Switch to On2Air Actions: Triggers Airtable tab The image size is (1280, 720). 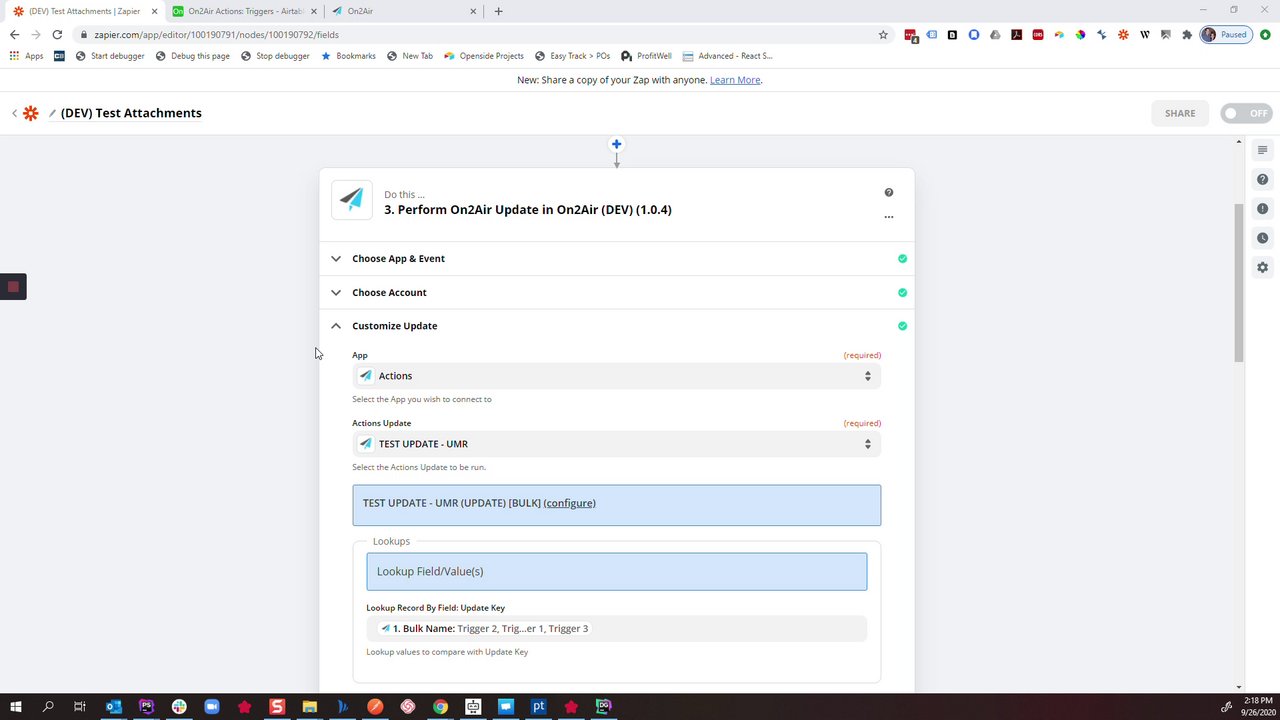244,11
